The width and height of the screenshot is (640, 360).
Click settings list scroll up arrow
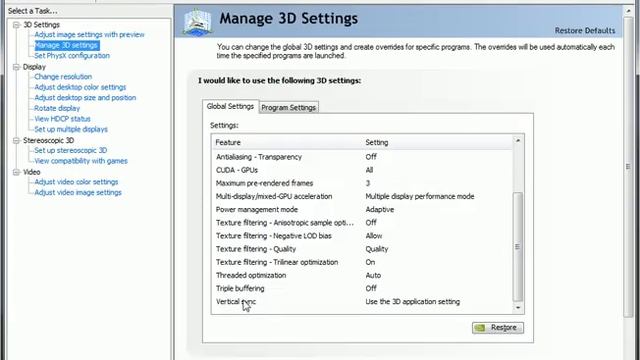(518, 140)
